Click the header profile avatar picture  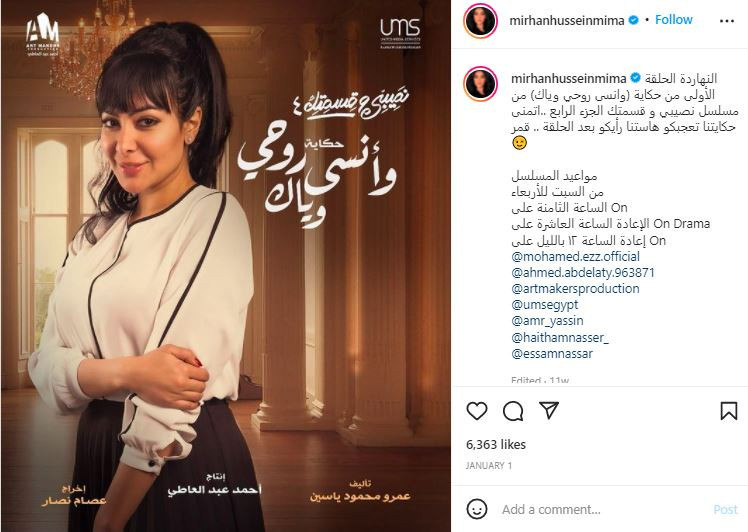click(480, 21)
